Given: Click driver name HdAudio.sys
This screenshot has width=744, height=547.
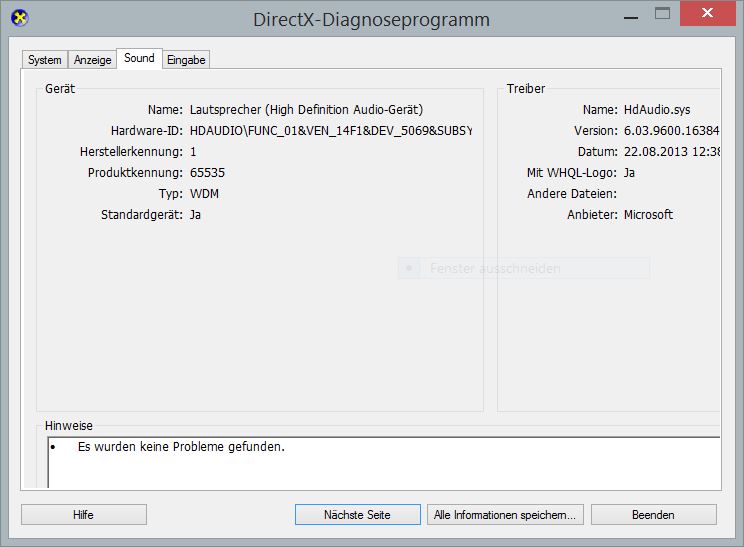Looking at the screenshot, I should [657, 110].
